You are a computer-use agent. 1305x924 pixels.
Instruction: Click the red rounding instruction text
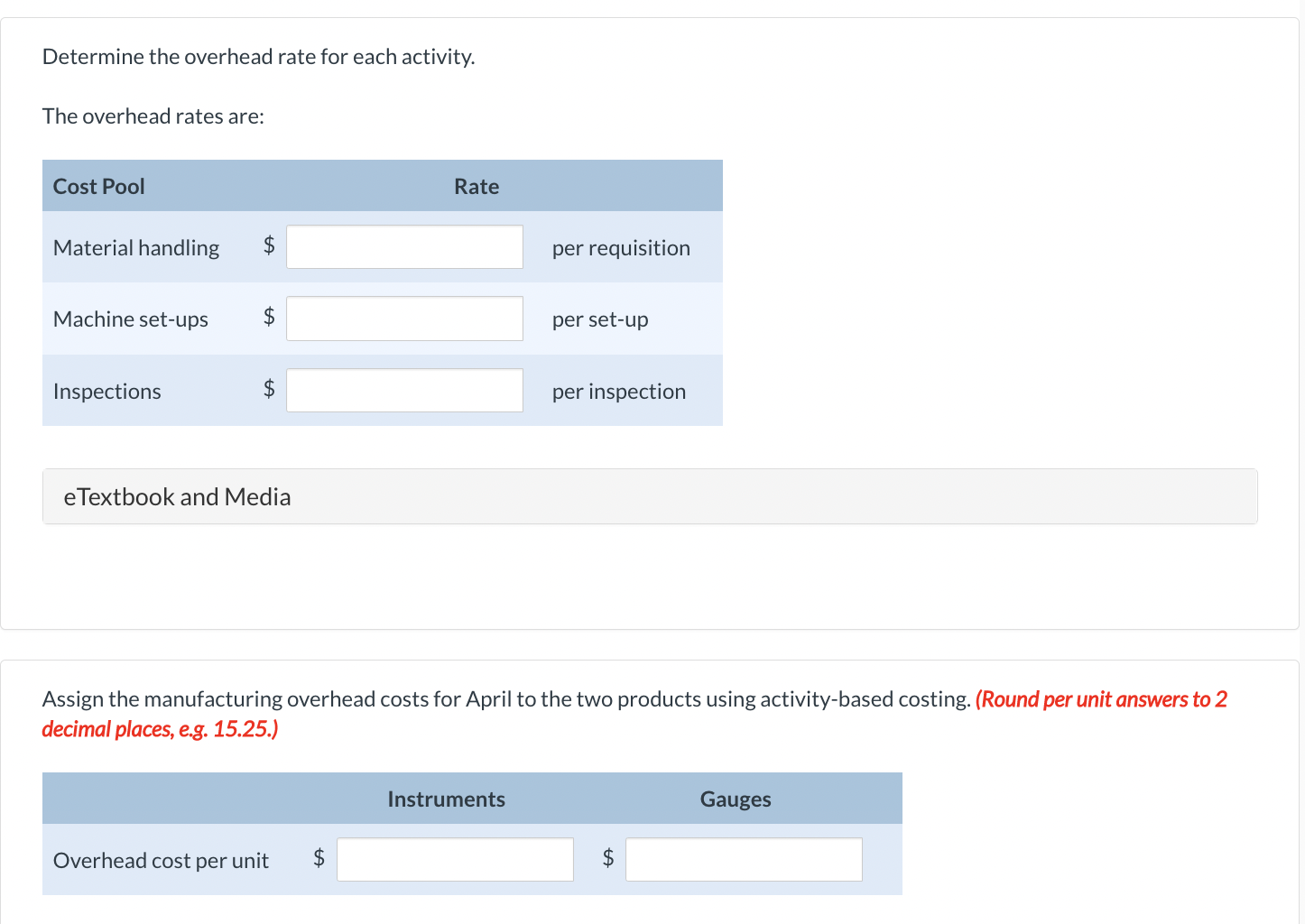634,714
